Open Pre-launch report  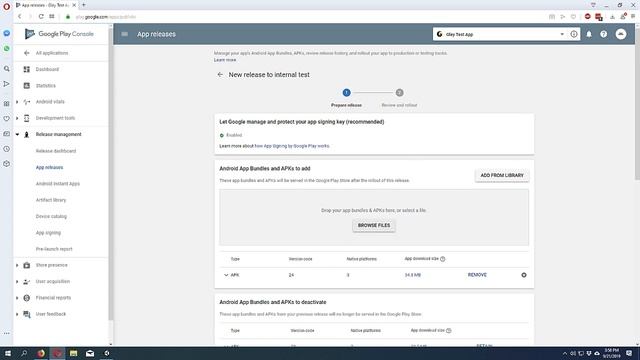(x=54, y=249)
